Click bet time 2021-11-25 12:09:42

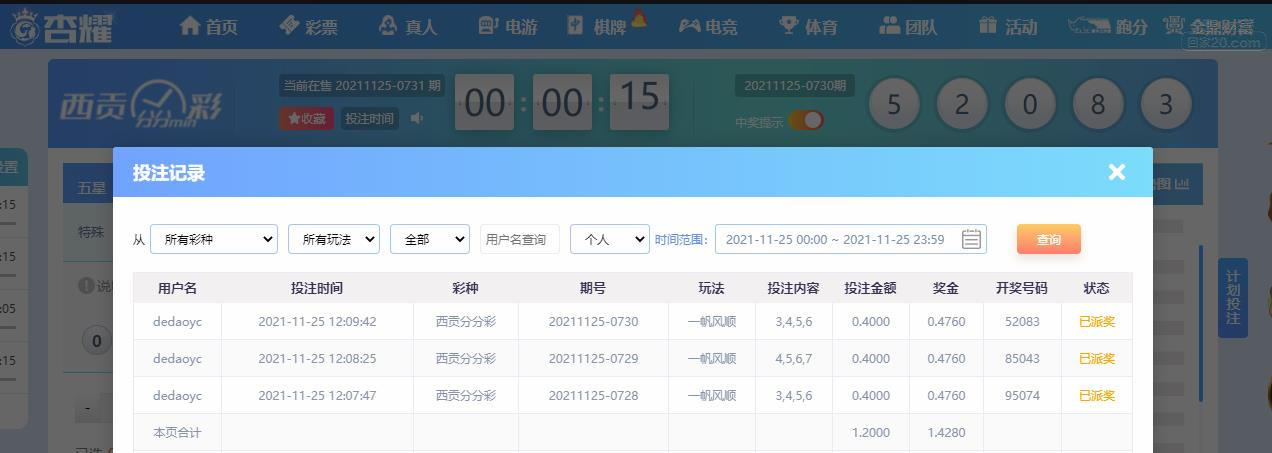317,322
